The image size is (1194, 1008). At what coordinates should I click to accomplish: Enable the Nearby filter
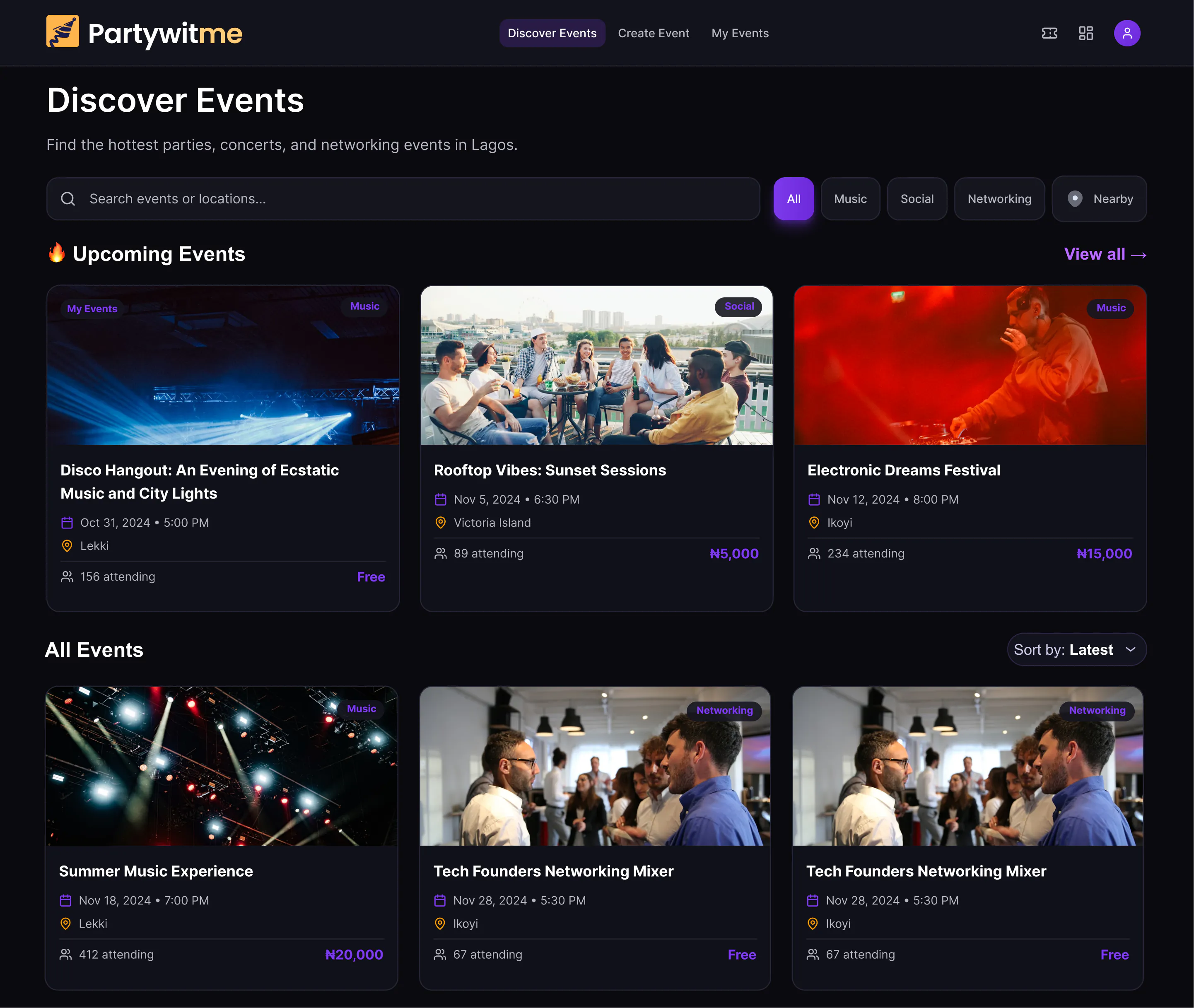(1099, 199)
